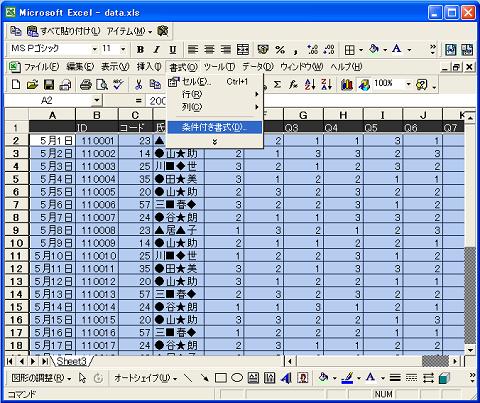Open the データ menu

click(258, 67)
